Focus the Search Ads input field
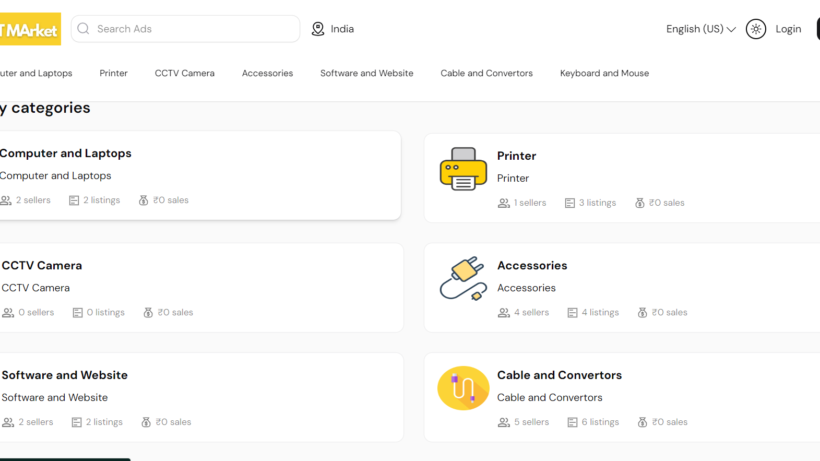 pos(186,29)
